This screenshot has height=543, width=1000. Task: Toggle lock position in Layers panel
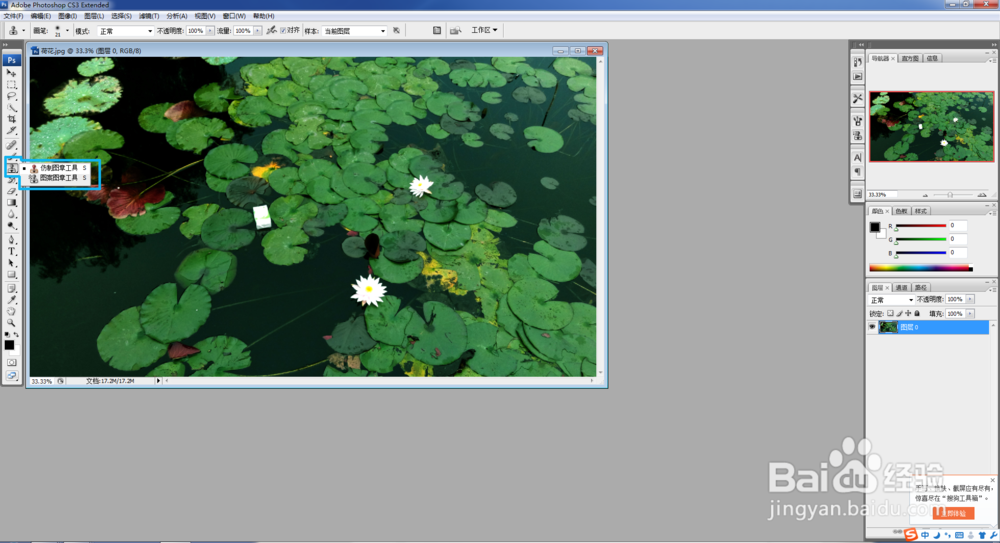(908, 314)
